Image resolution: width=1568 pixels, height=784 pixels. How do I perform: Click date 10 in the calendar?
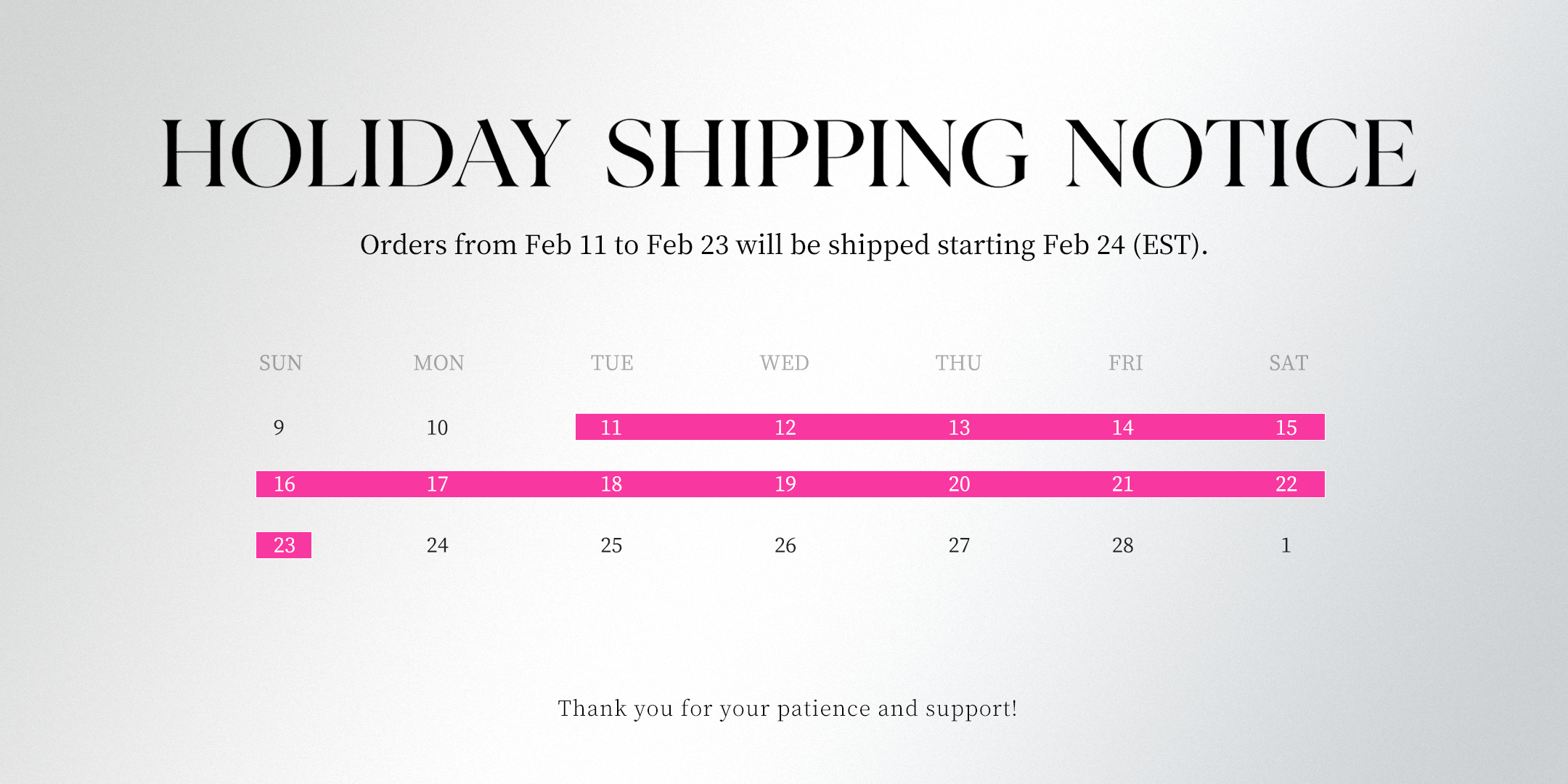pos(437,428)
